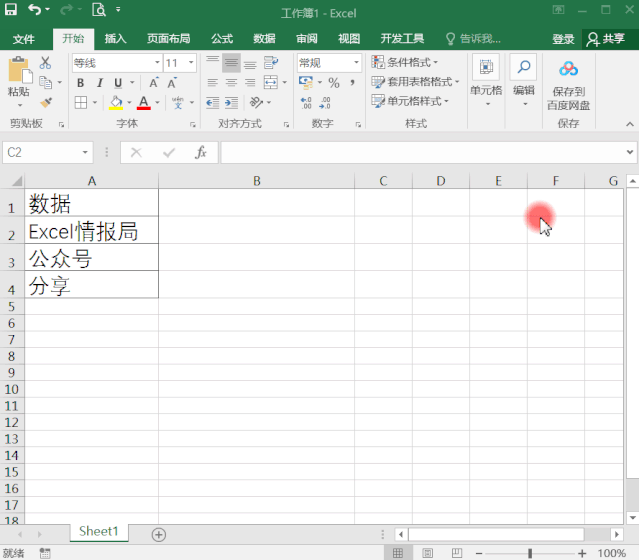Click the Save icon in quick access toolbar
This screenshot has height=560, width=639.
click(x=11, y=9)
